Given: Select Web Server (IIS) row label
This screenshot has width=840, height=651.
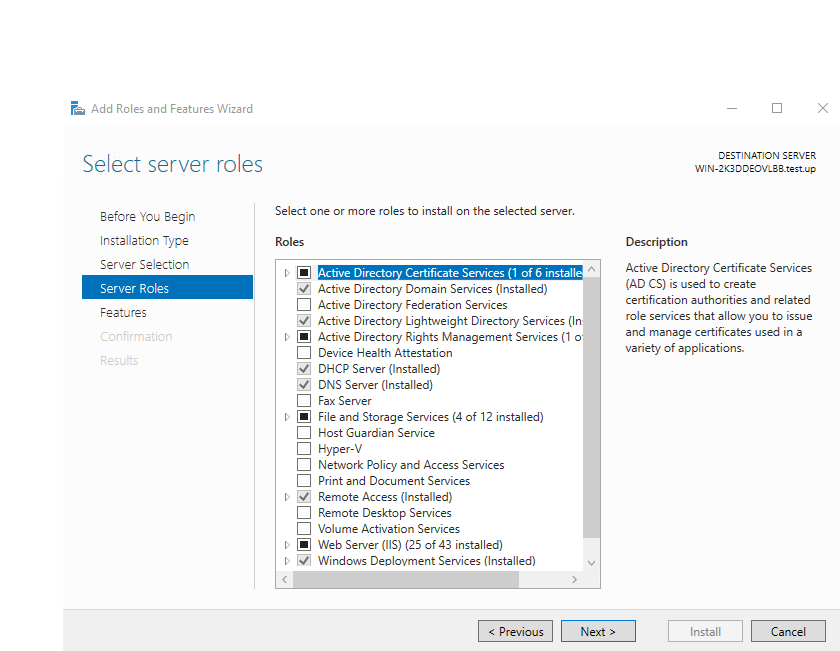Looking at the screenshot, I should point(410,545).
